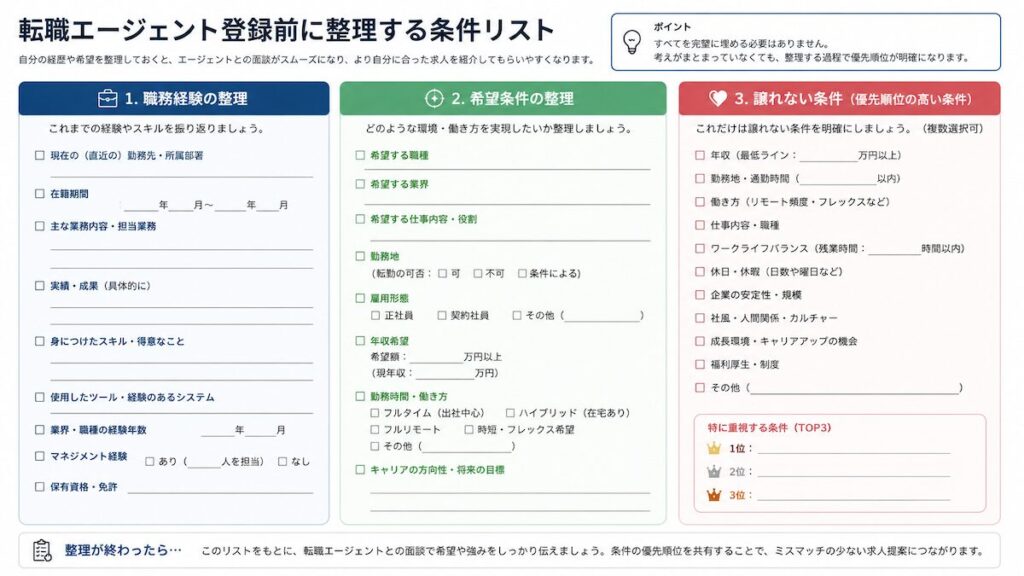Image resolution: width=1024 pixels, height=576 pixels.
Task: Tick the 正社員 option
Action: pyautogui.click(x=375, y=315)
